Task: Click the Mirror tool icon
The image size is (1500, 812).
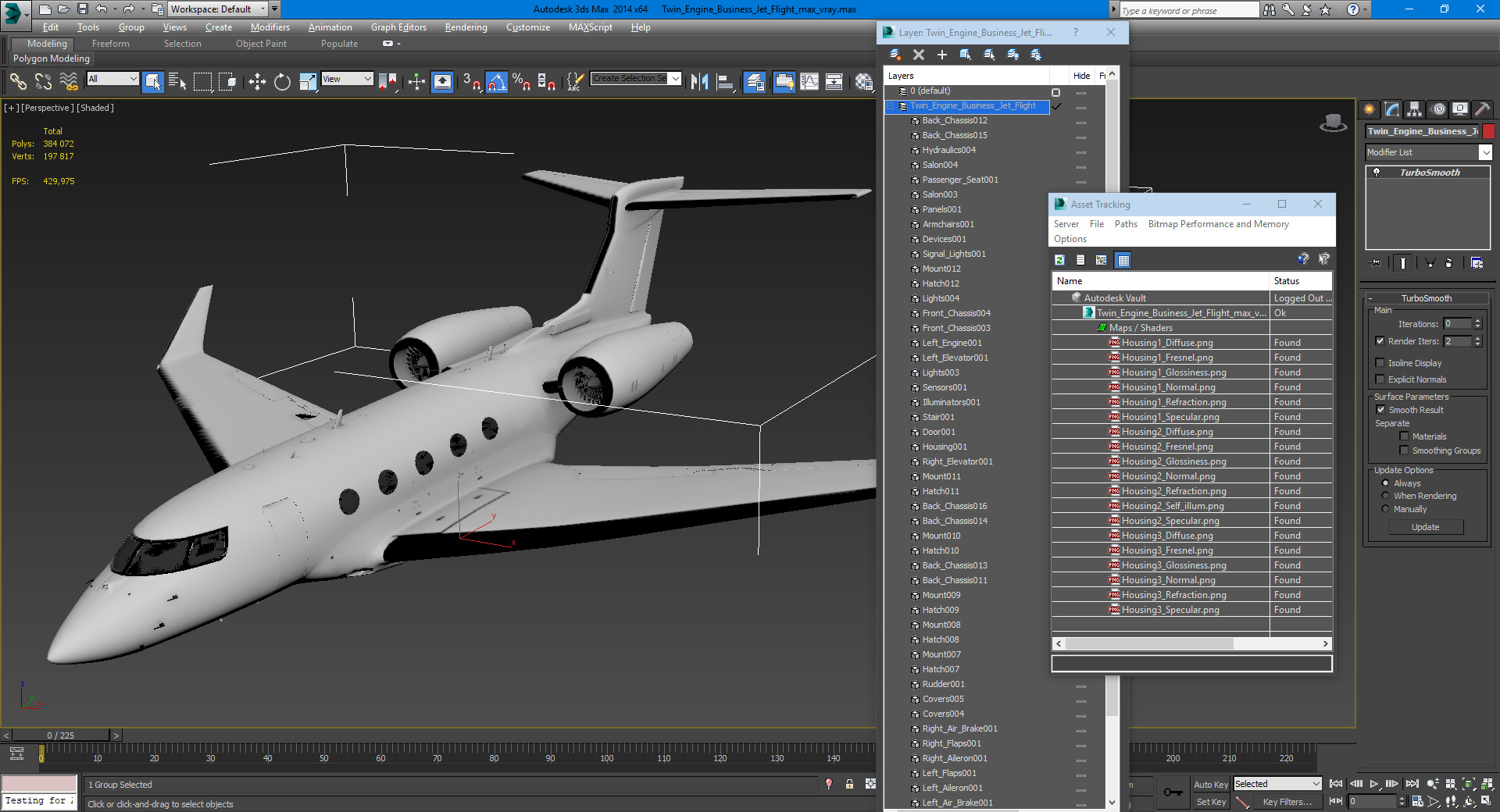Action: pyautogui.click(x=699, y=81)
